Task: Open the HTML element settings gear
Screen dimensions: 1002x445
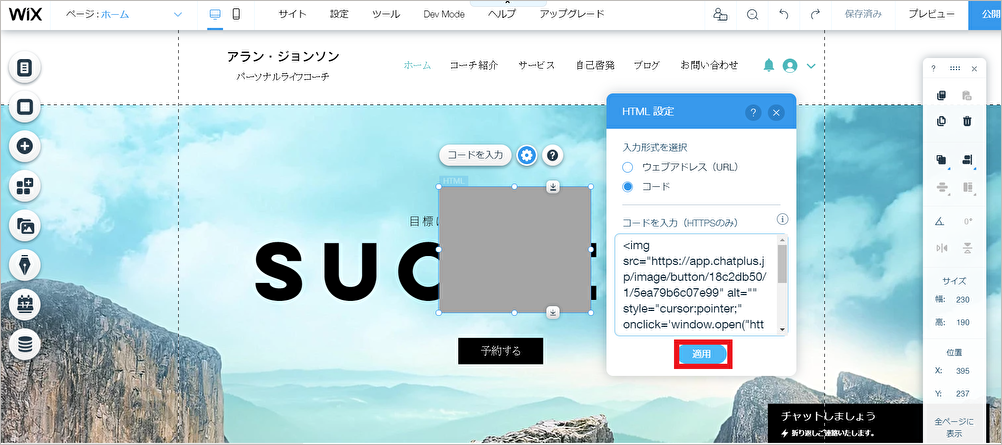Action: pyautogui.click(x=527, y=155)
